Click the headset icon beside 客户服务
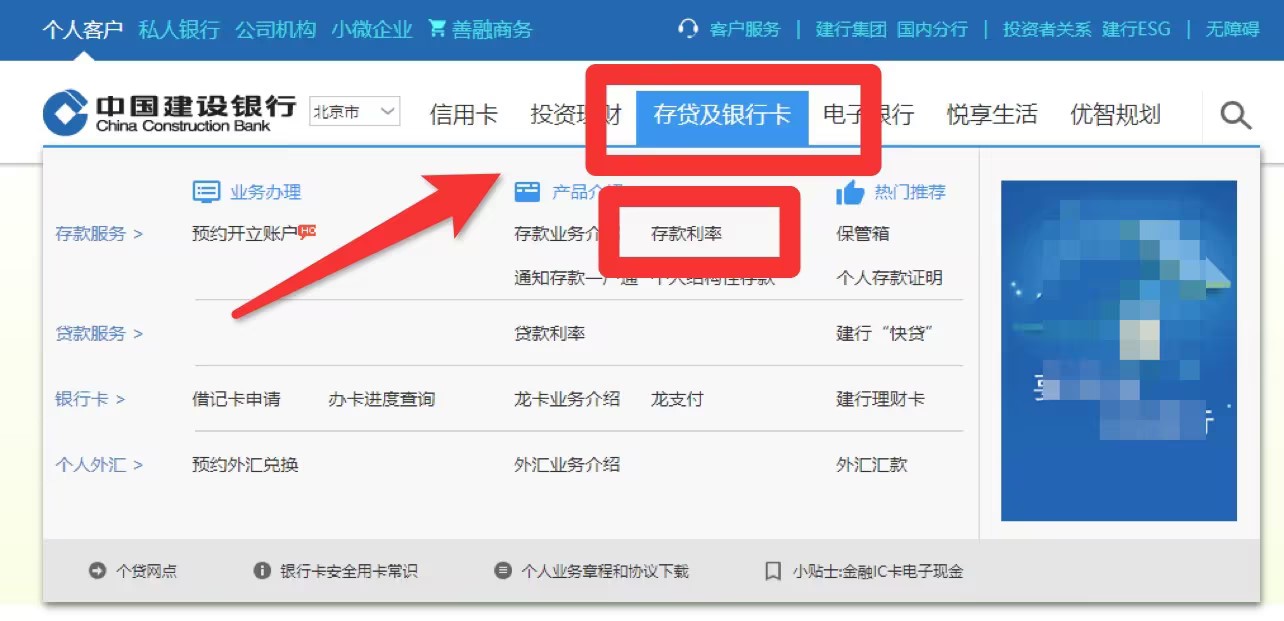The height and width of the screenshot is (621, 1284). (x=688, y=29)
